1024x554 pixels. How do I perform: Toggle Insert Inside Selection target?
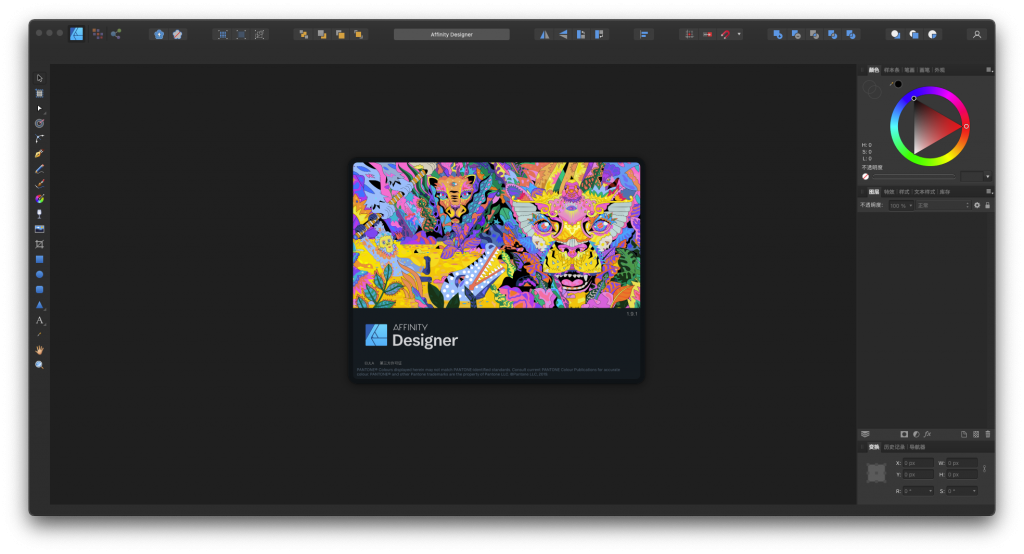point(933,35)
